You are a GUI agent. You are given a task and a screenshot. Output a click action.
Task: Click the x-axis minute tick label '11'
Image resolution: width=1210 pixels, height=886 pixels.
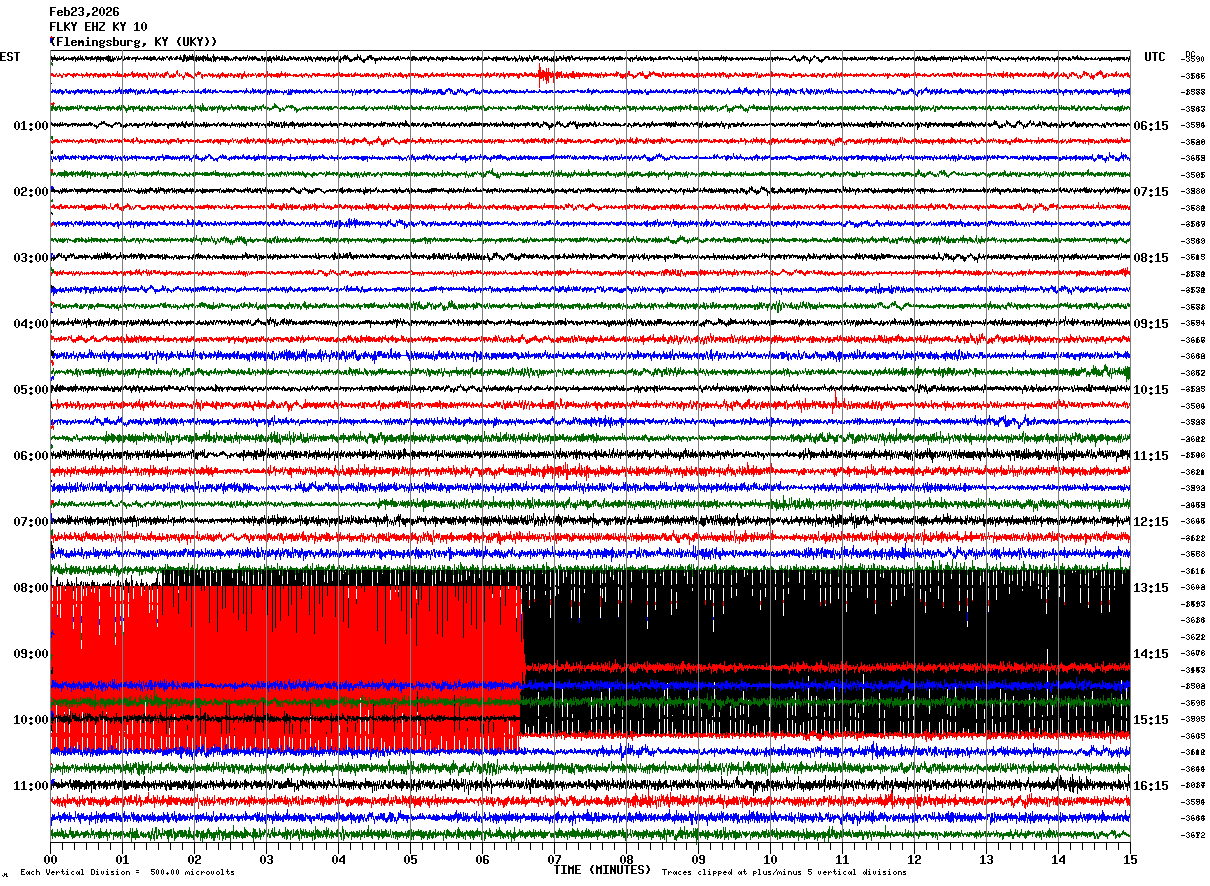click(842, 859)
